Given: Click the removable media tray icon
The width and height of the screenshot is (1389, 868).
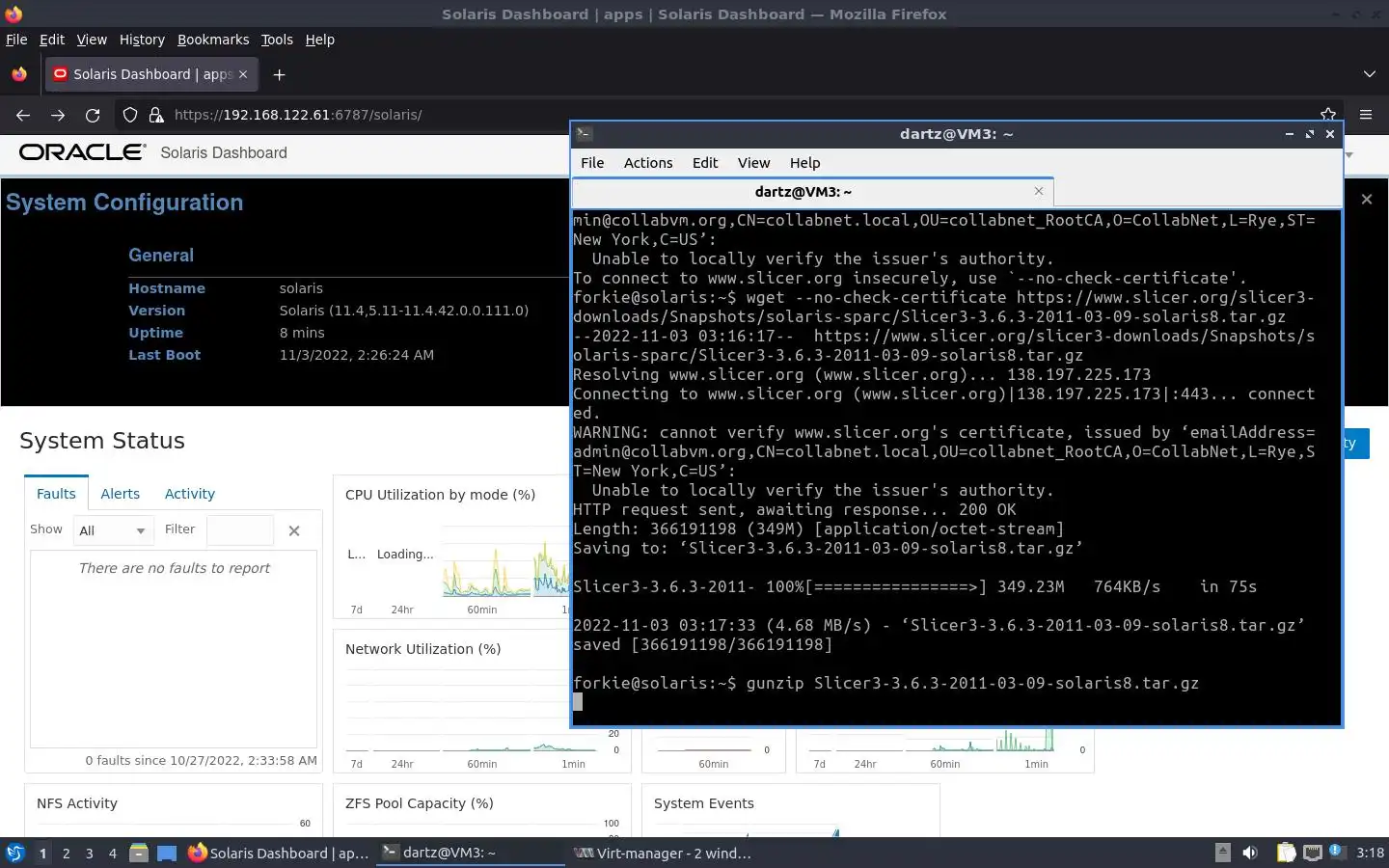Looking at the screenshot, I should coord(1222,853).
